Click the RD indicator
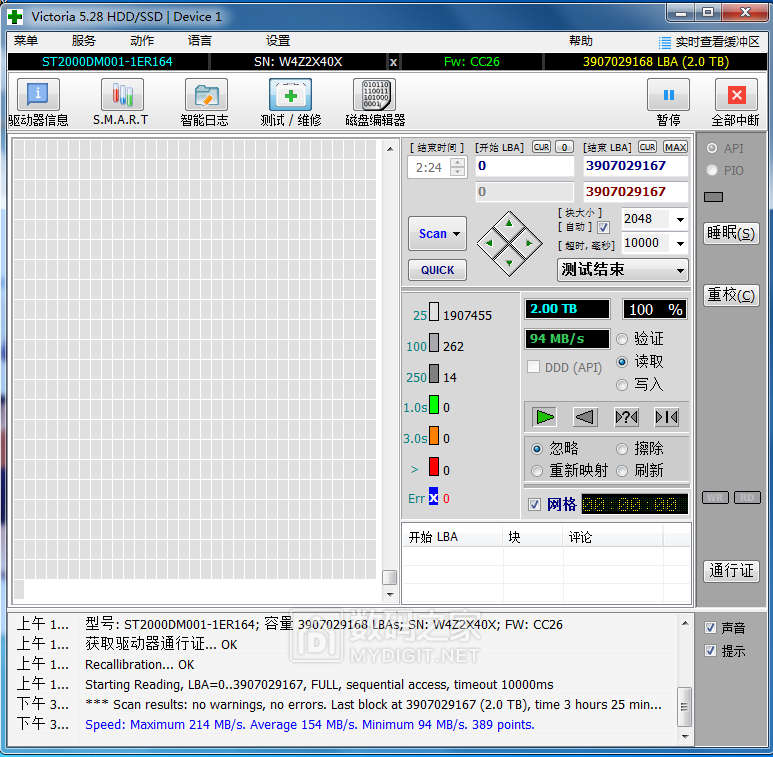This screenshot has width=773, height=757. [x=747, y=497]
